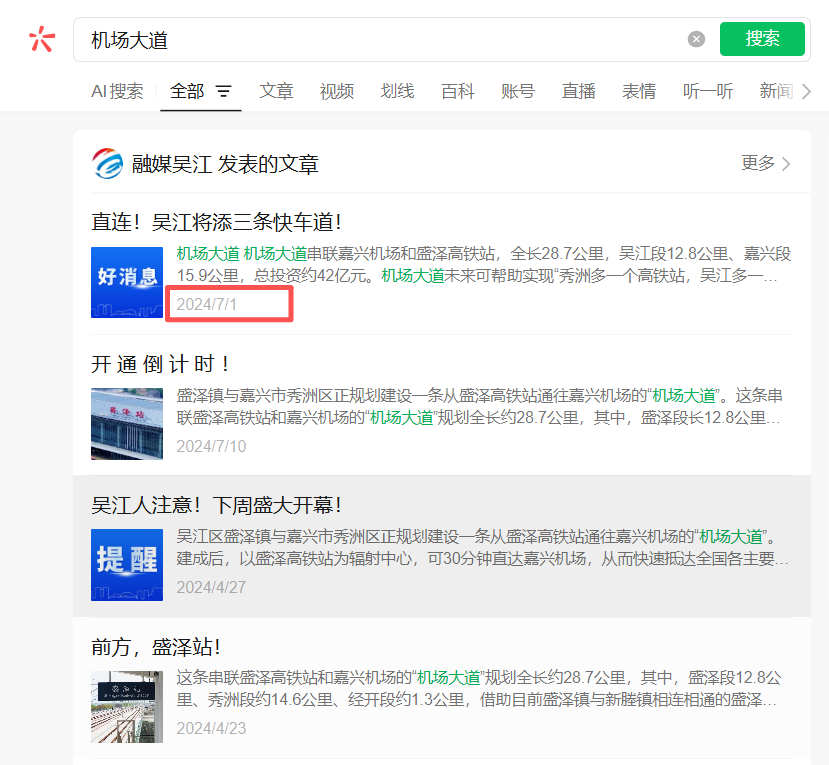The width and height of the screenshot is (829, 765).
Task: Click the red app logo
Action: (x=40, y=38)
